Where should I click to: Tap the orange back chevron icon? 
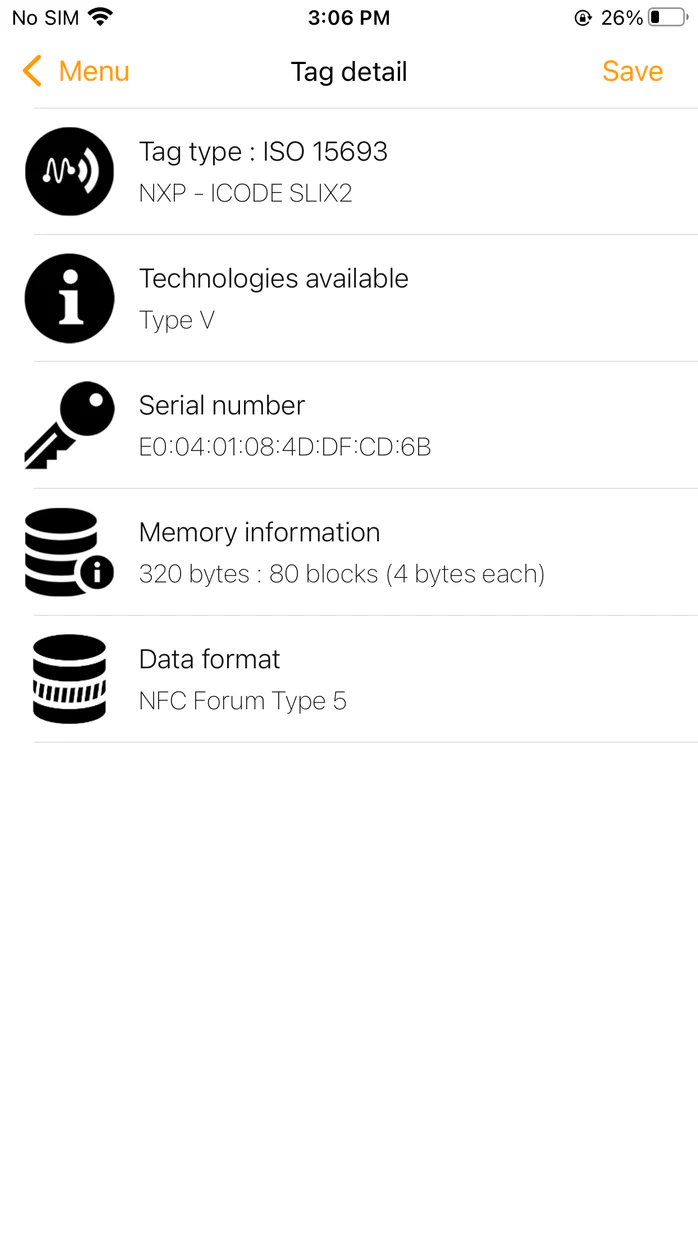[x=32, y=72]
